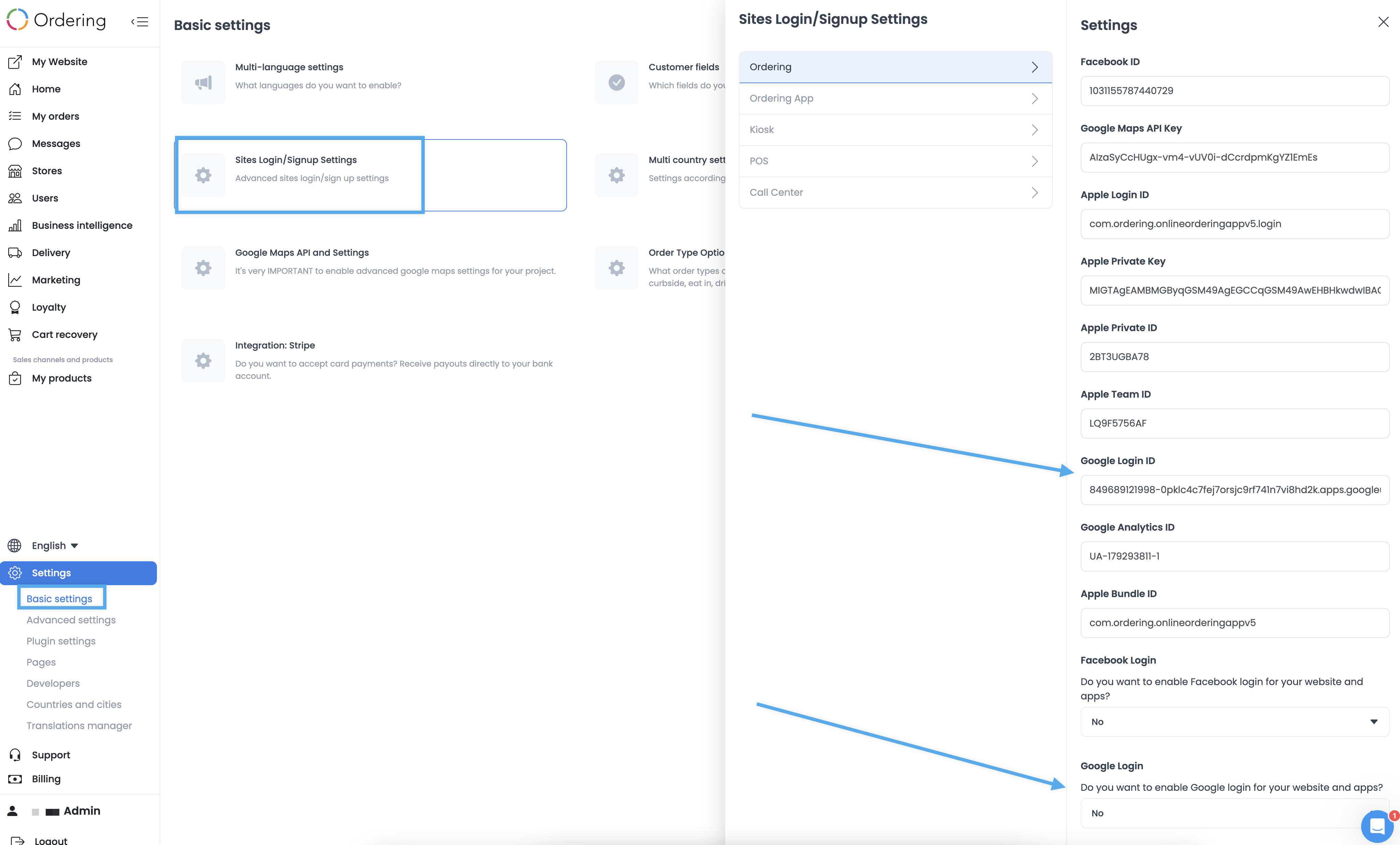Expand the Ordering site row chevron
Screen dimensions: 1400x845
tap(1035, 67)
